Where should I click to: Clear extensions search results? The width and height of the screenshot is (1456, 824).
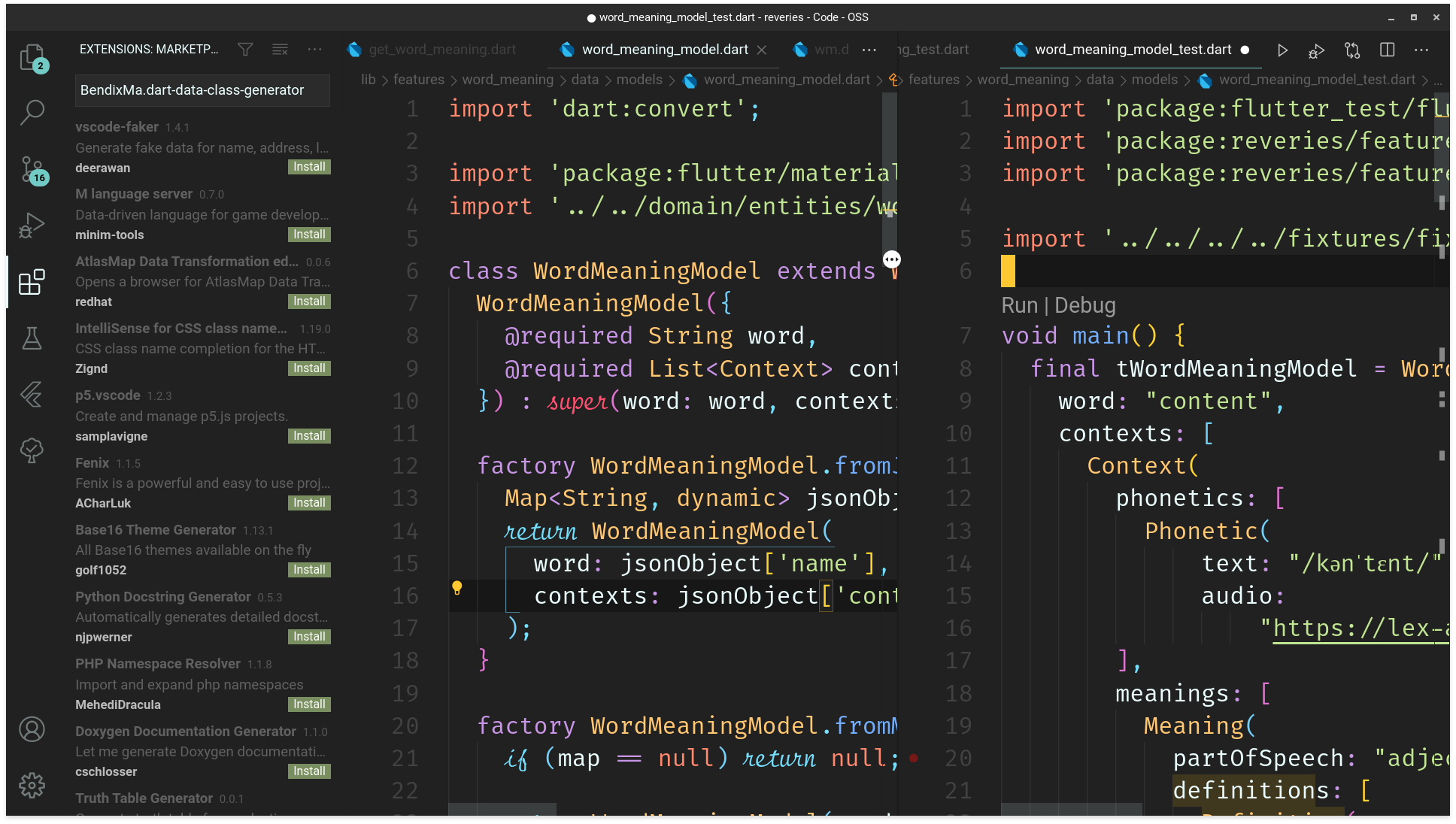pos(280,50)
